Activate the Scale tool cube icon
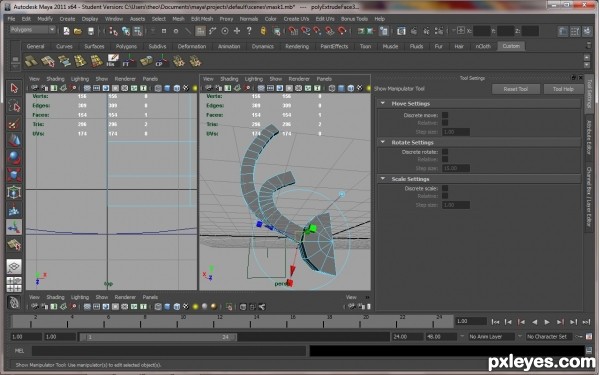This screenshot has width=600, height=375. 14,175
